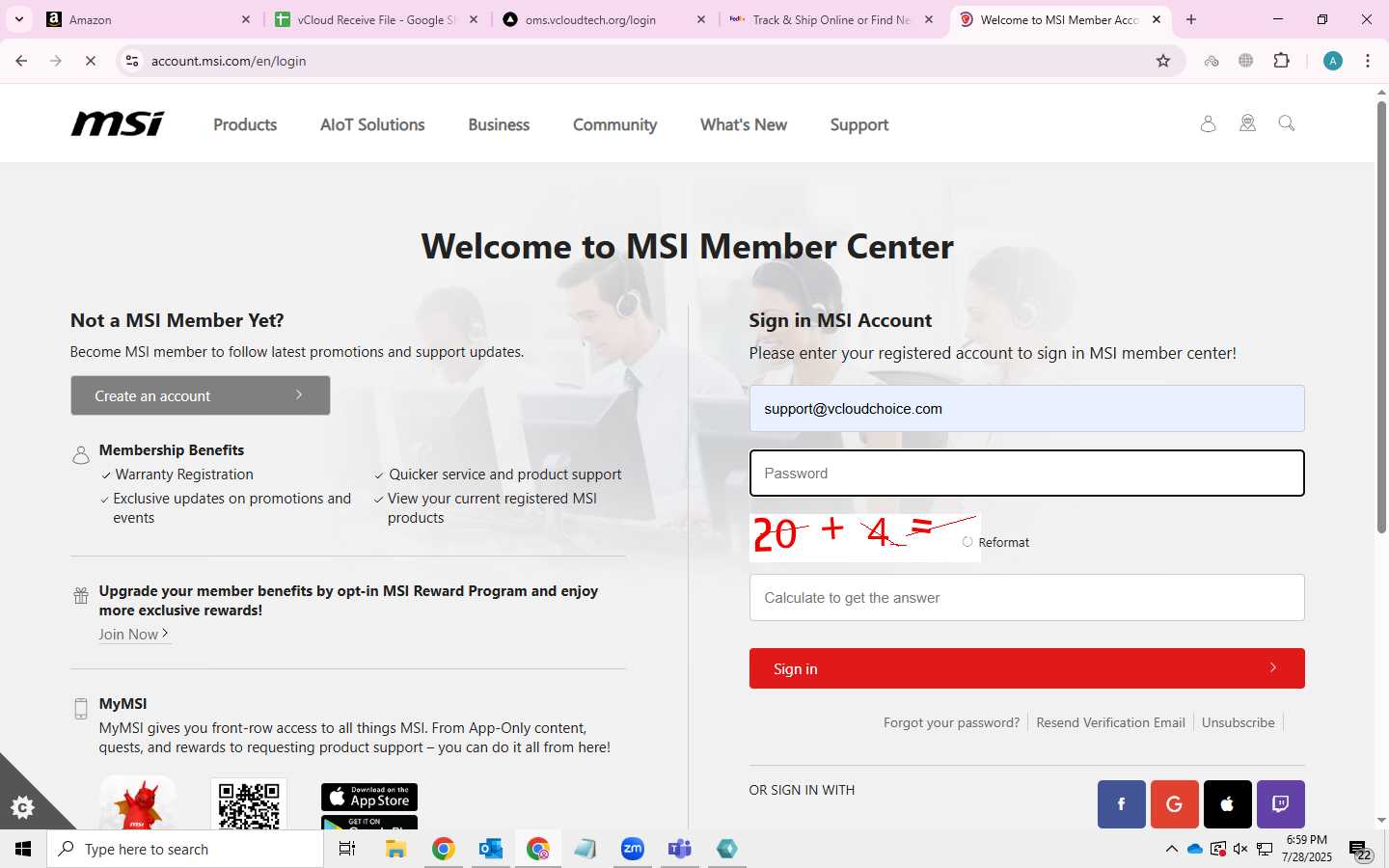Open File Explorer from taskbar
Screen dimensions: 1389x868
[395, 849]
